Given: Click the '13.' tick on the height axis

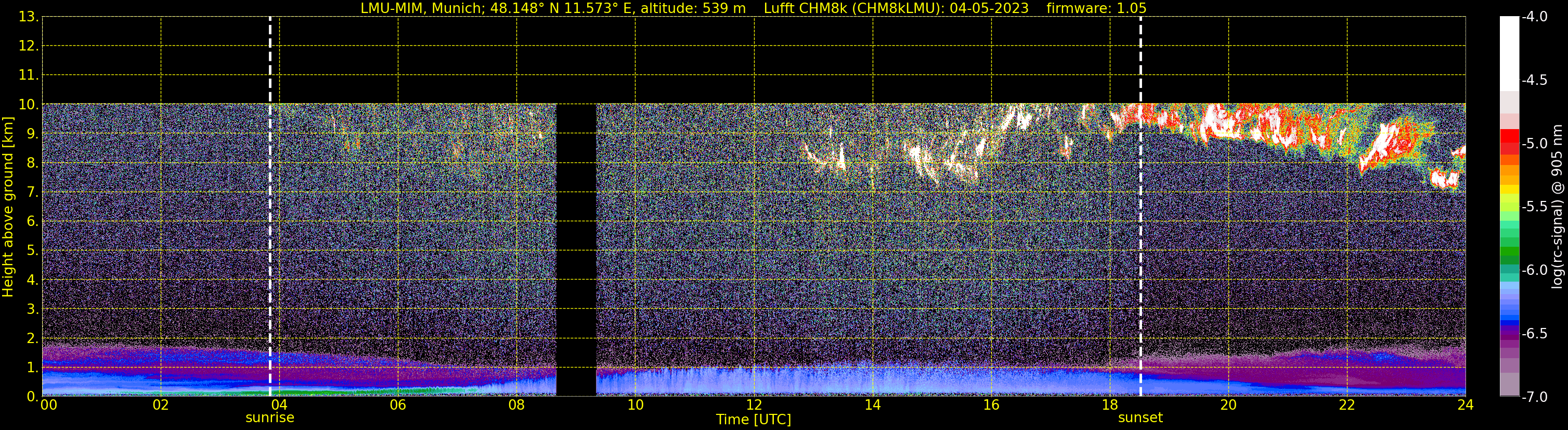Looking at the screenshot, I should pyautogui.click(x=29, y=17).
